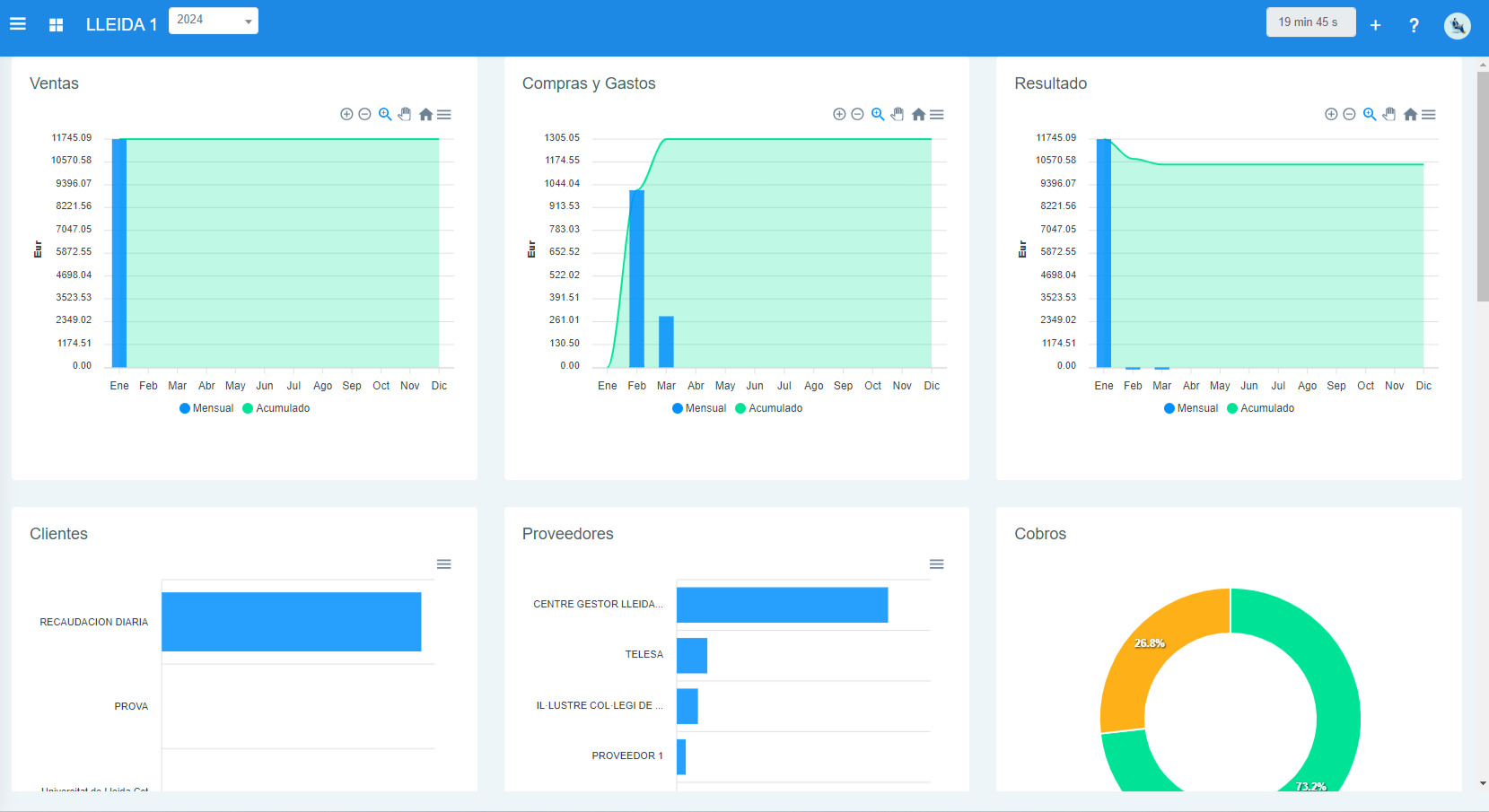Open the Clientes chart menu

click(x=443, y=564)
